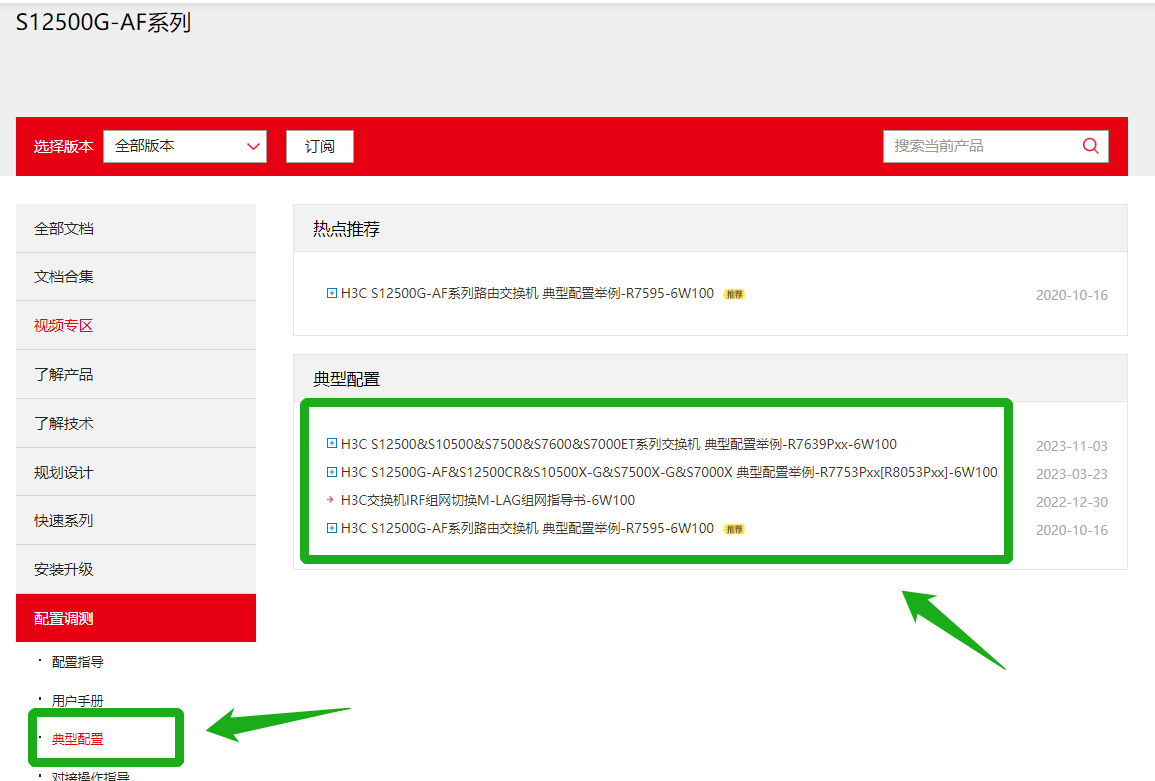The width and height of the screenshot is (1155, 781).
Task: Expand icon beside R7639Pxx-6W100 document
Action: (331, 444)
